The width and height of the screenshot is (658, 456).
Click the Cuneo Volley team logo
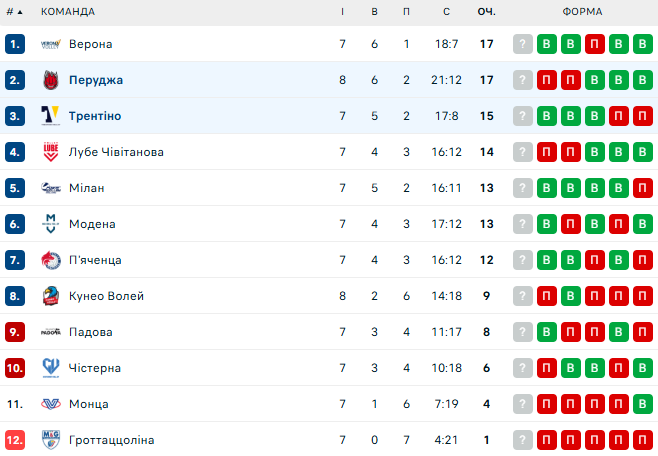51,296
